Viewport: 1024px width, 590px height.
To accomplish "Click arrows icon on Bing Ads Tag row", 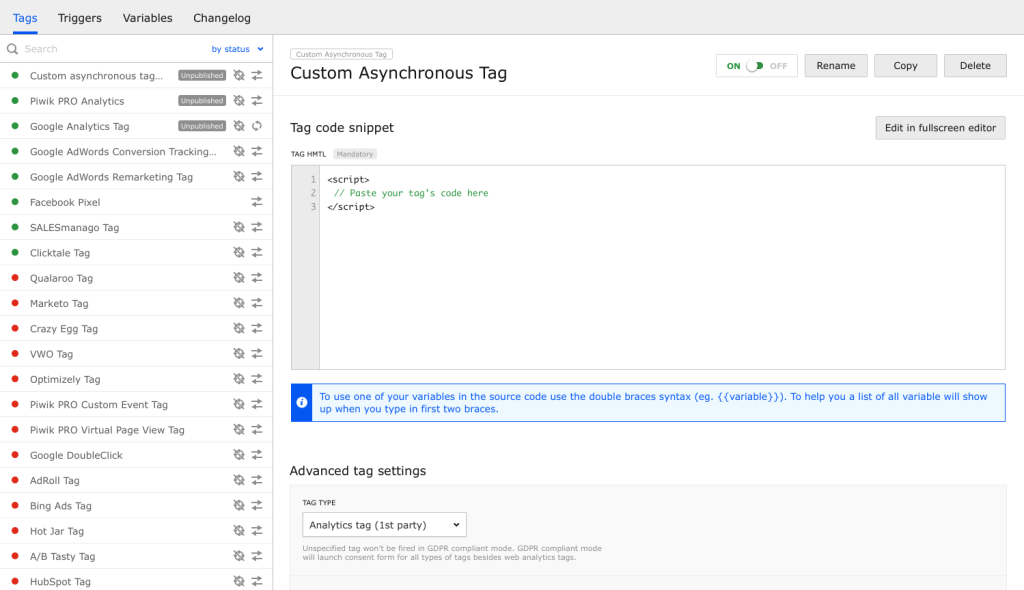I will point(257,506).
